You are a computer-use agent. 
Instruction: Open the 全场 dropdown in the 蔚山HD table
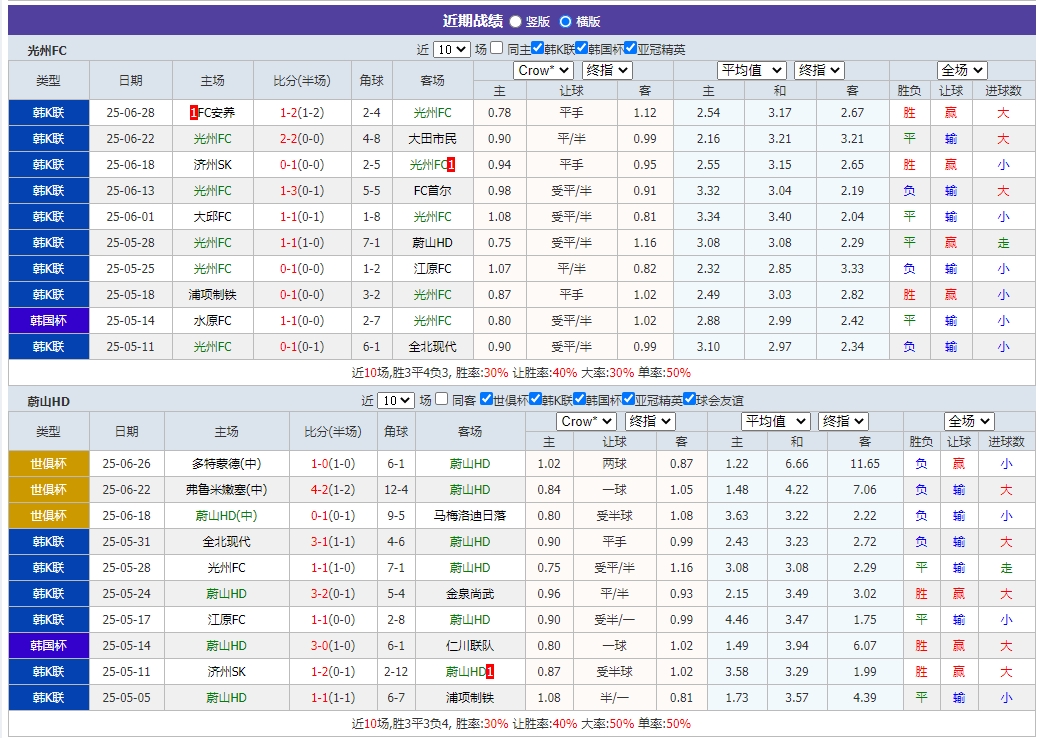[x=969, y=421]
